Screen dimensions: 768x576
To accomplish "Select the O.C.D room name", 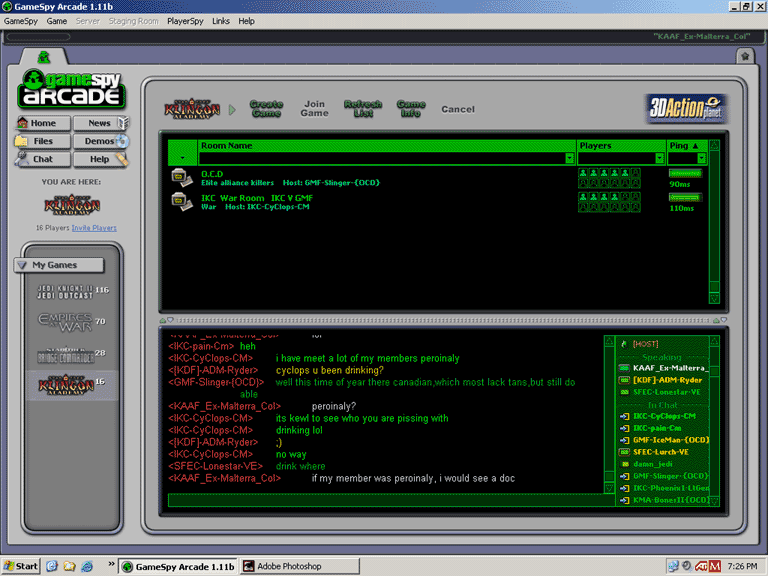I will point(212,174).
